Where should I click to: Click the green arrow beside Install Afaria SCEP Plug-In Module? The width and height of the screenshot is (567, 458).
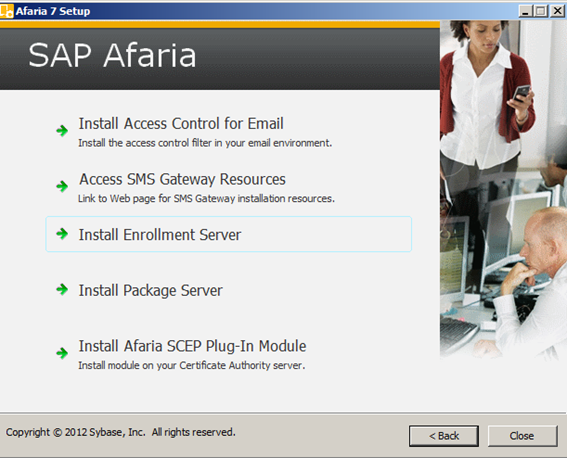coord(62,353)
